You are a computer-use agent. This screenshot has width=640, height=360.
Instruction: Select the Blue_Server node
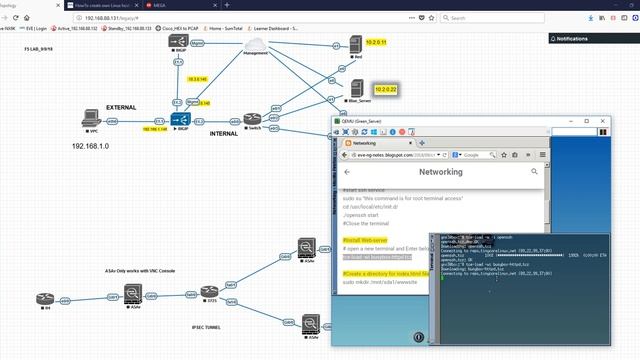click(357, 88)
